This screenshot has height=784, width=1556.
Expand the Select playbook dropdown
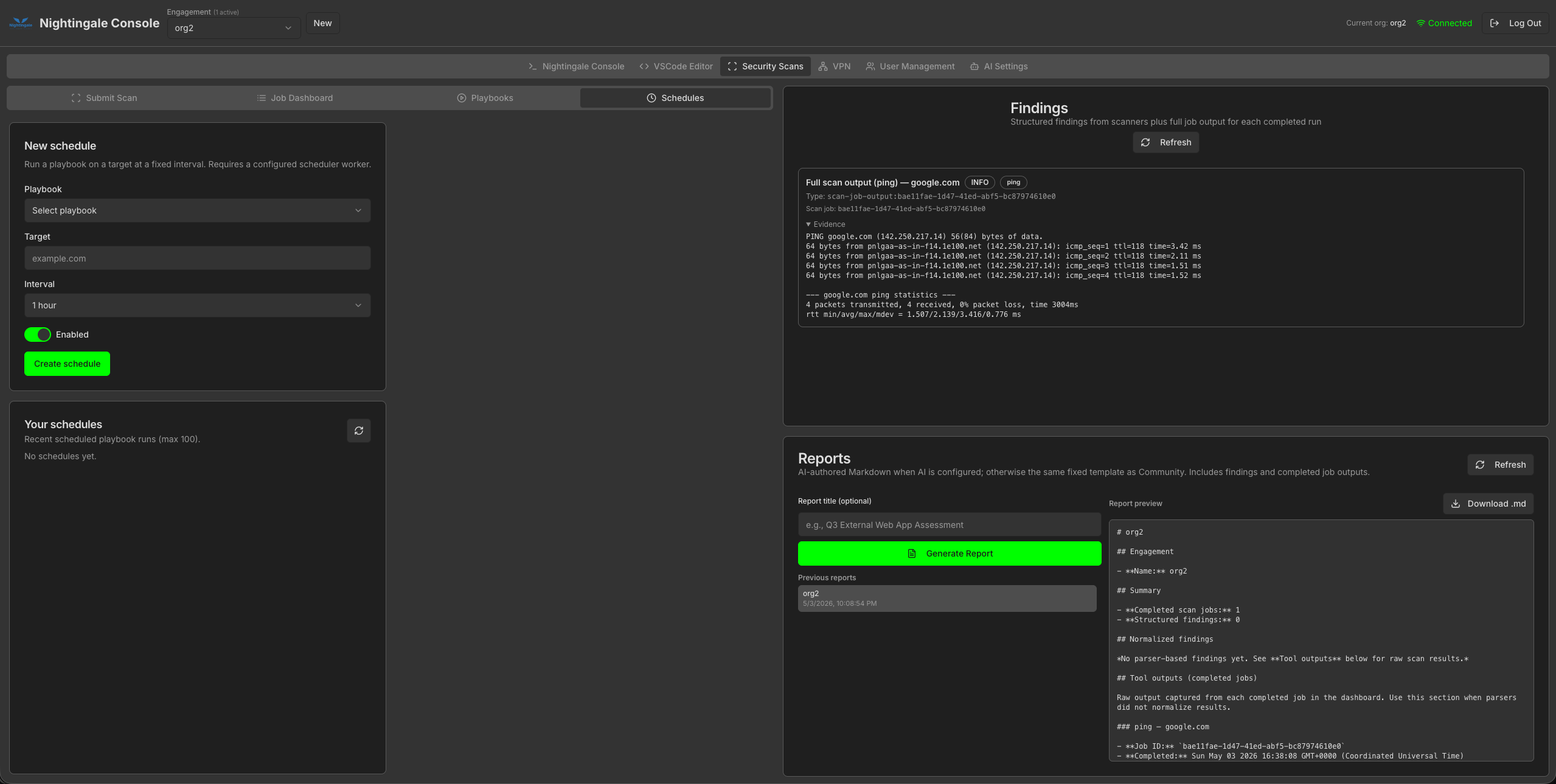[x=197, y=210]
